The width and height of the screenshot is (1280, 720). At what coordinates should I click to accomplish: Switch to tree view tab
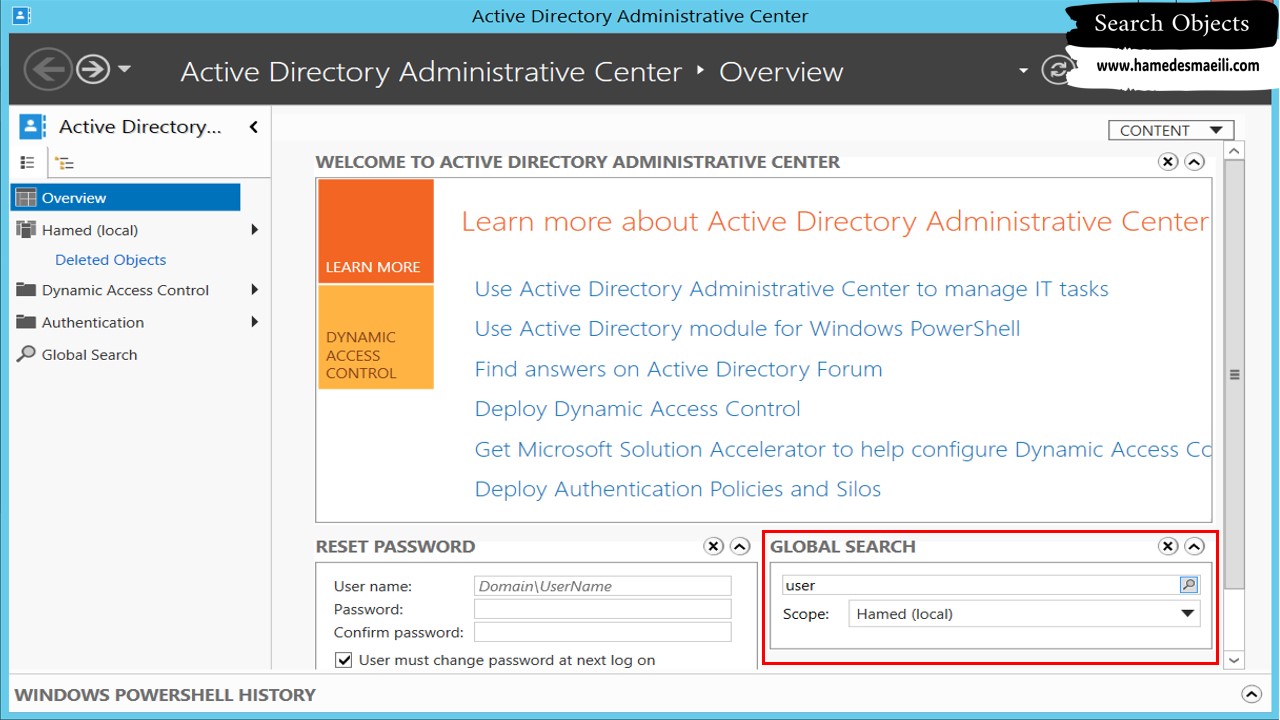coord(64,163)
